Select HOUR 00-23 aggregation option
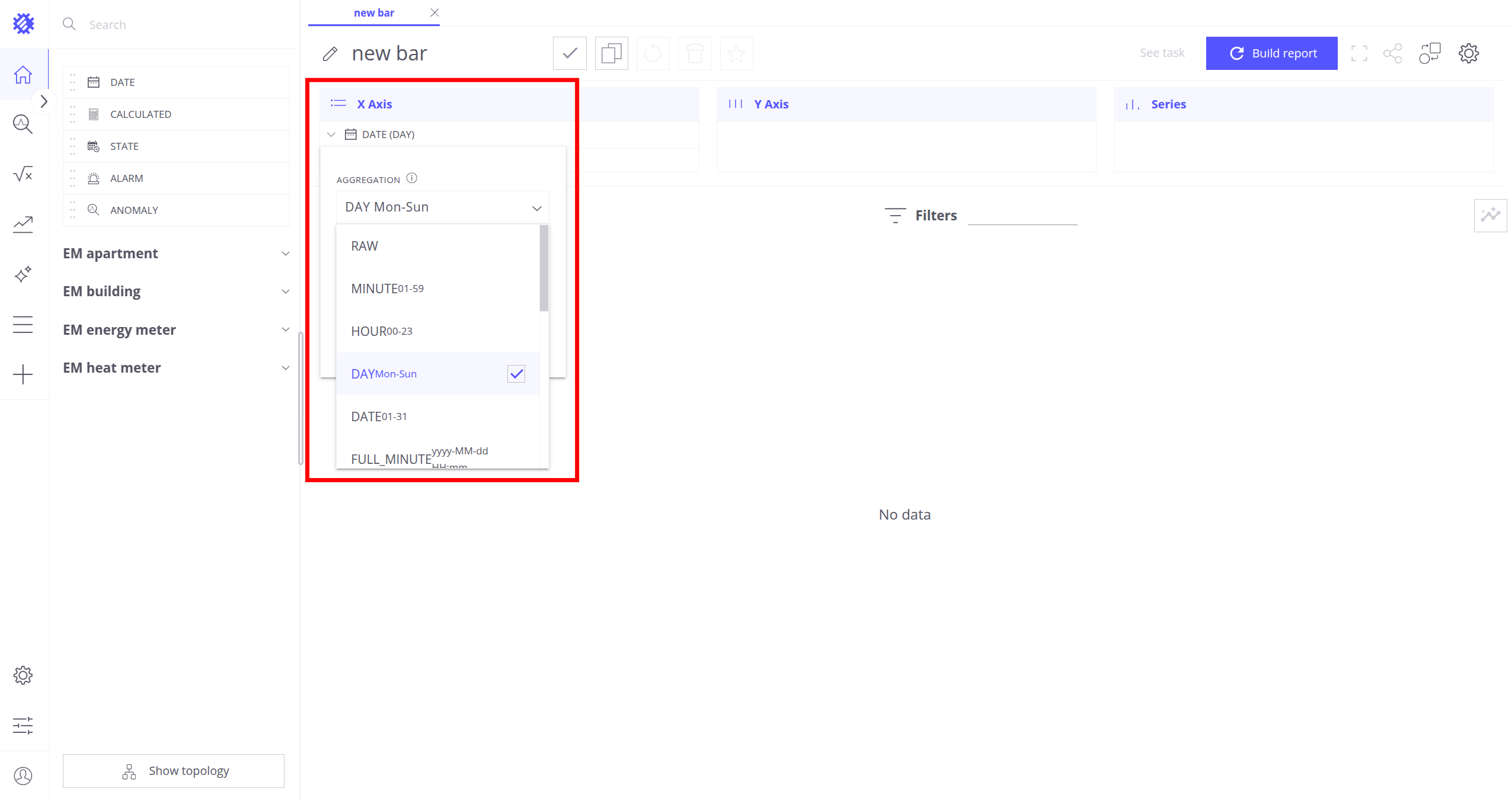This screenshot has width=1512, height=801. [382, 331]
